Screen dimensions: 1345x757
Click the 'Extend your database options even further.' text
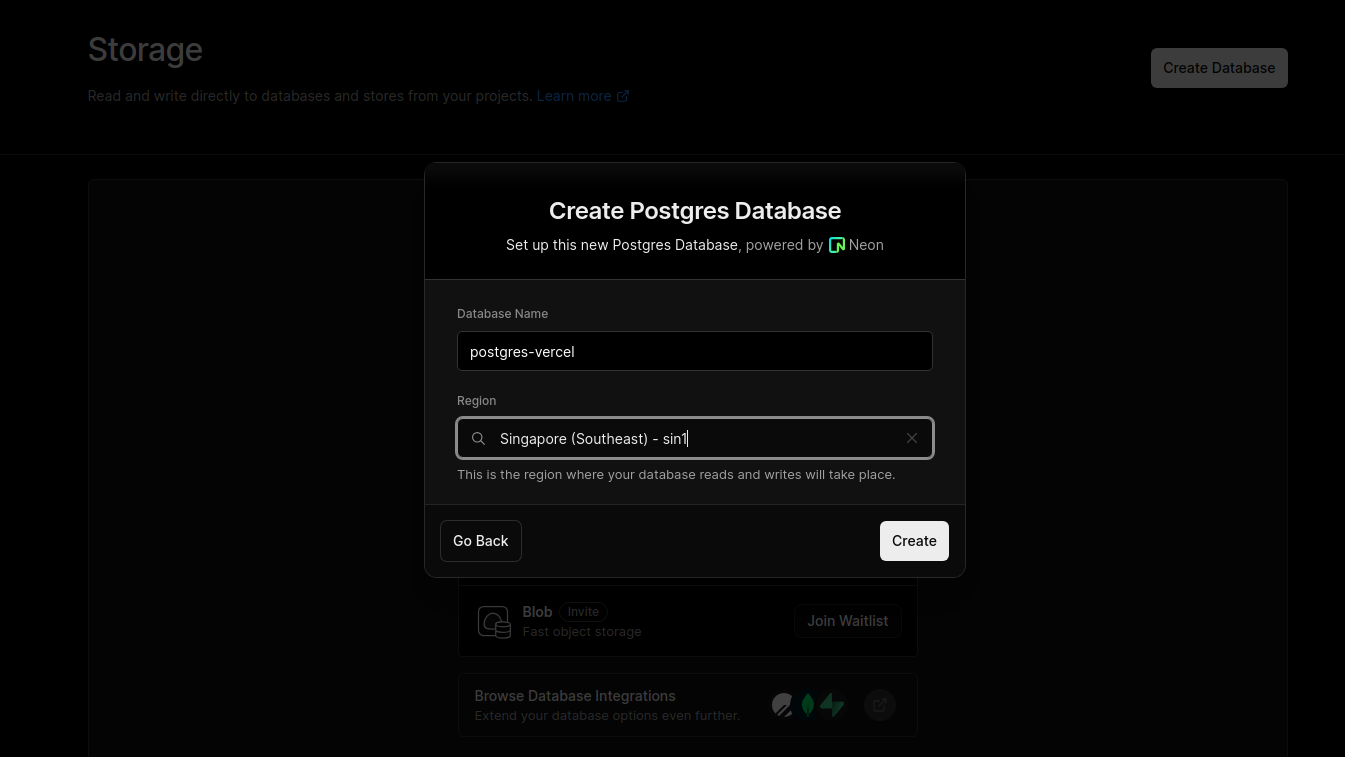pyautogui.click(x=607, y=716)
